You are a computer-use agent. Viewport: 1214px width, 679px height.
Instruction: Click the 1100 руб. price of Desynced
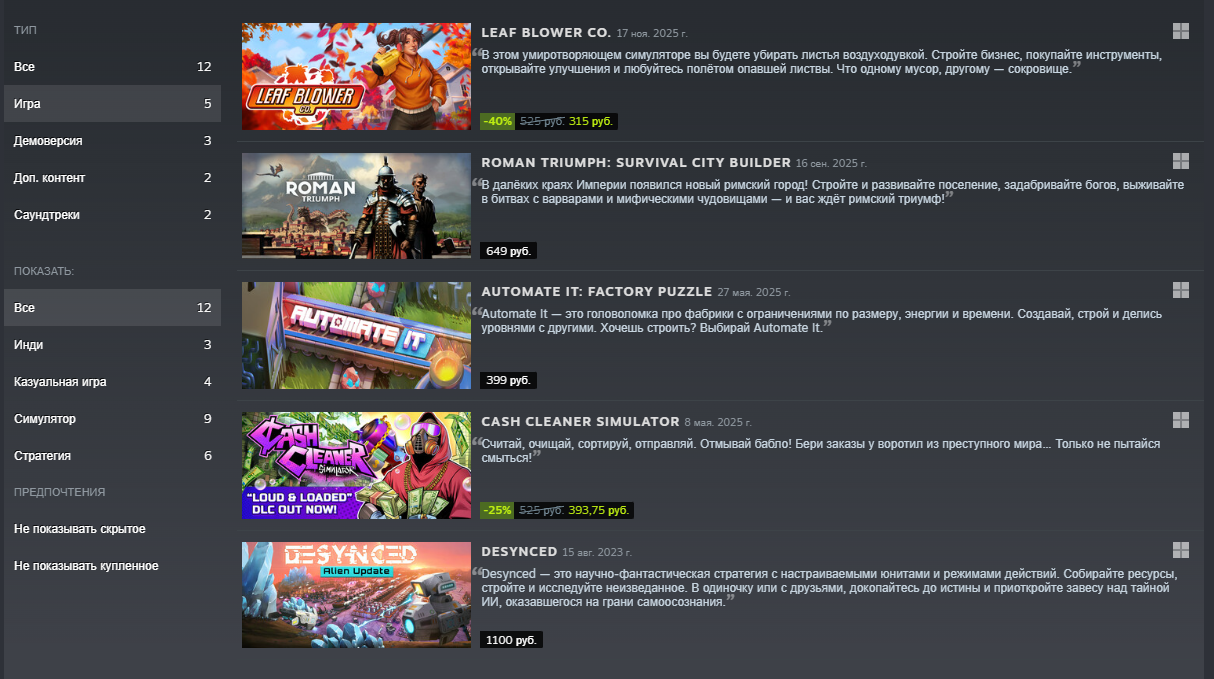click(x=512, y=639)
